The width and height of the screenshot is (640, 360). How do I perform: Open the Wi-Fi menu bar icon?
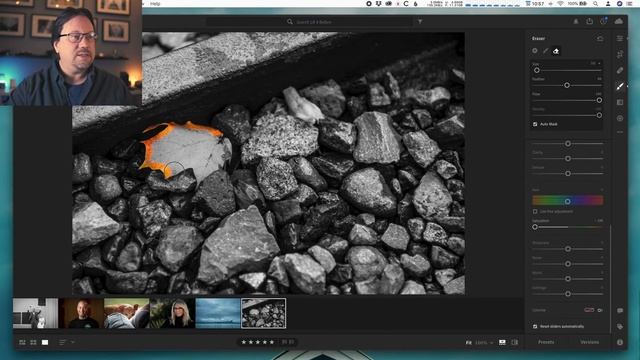click(560, 4)
